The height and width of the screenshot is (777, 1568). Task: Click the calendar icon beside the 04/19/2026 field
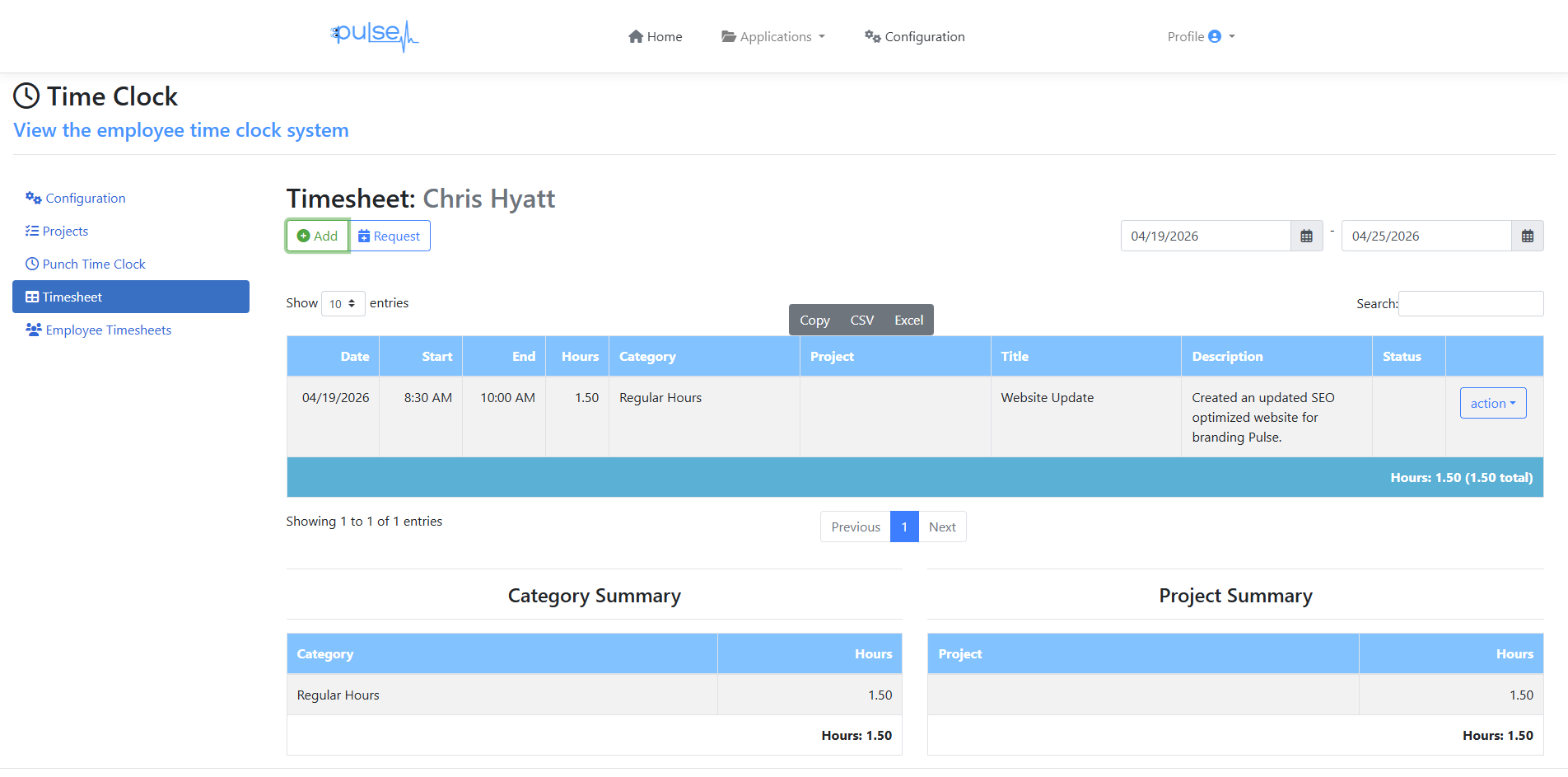[x=1305, y=236]
